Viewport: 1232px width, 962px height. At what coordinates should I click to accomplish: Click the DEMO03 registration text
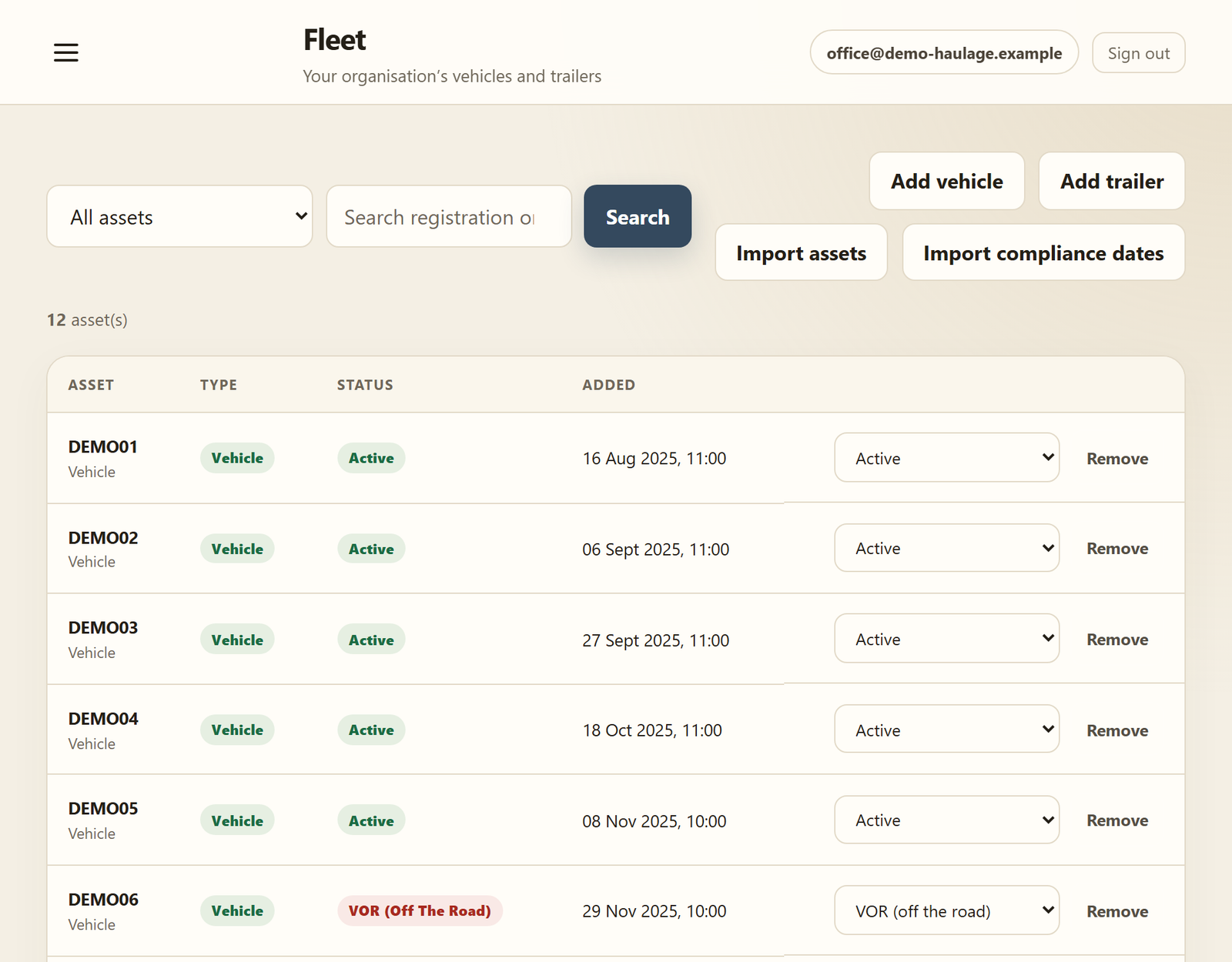tap(103, 628)
